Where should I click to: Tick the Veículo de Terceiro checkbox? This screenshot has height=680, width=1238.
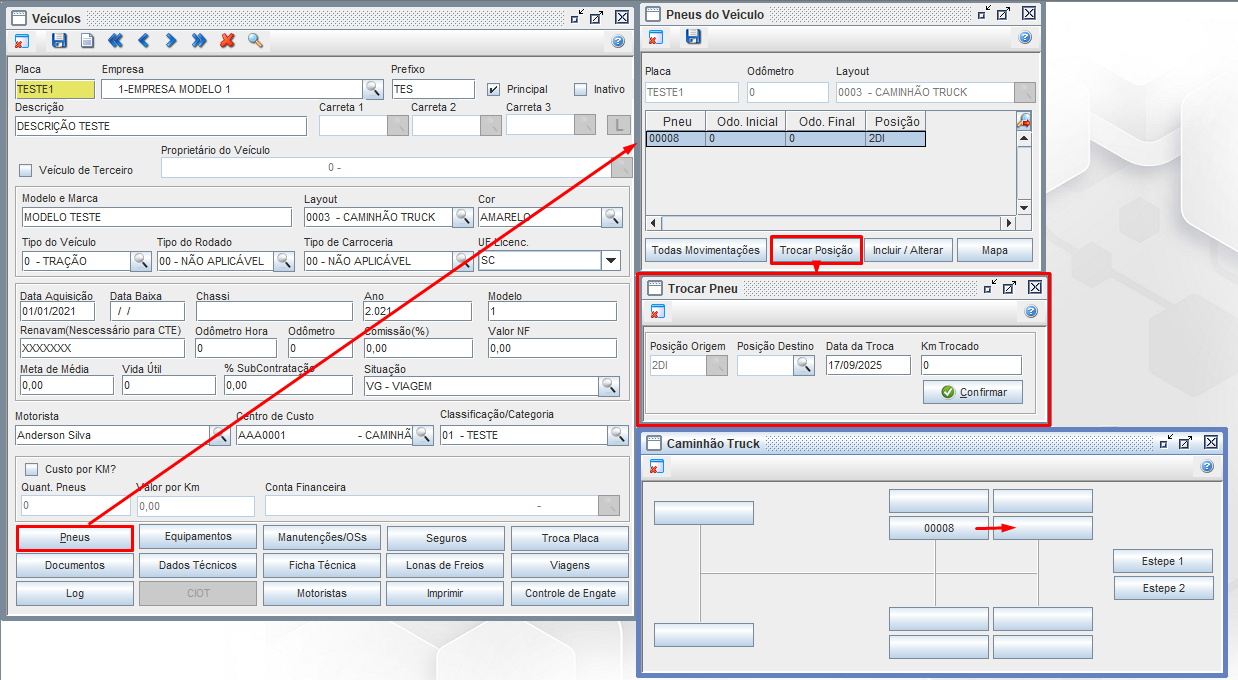[26, 170]
